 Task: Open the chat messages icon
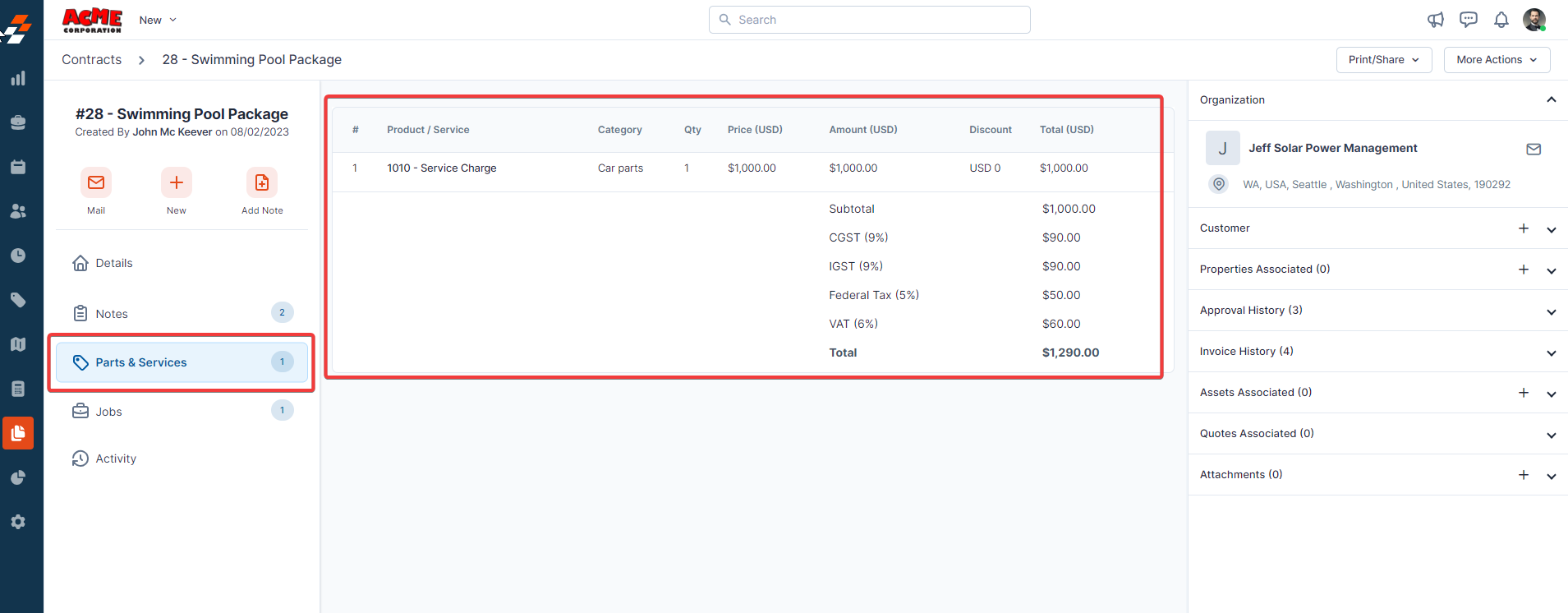(x=1468, y=20)
